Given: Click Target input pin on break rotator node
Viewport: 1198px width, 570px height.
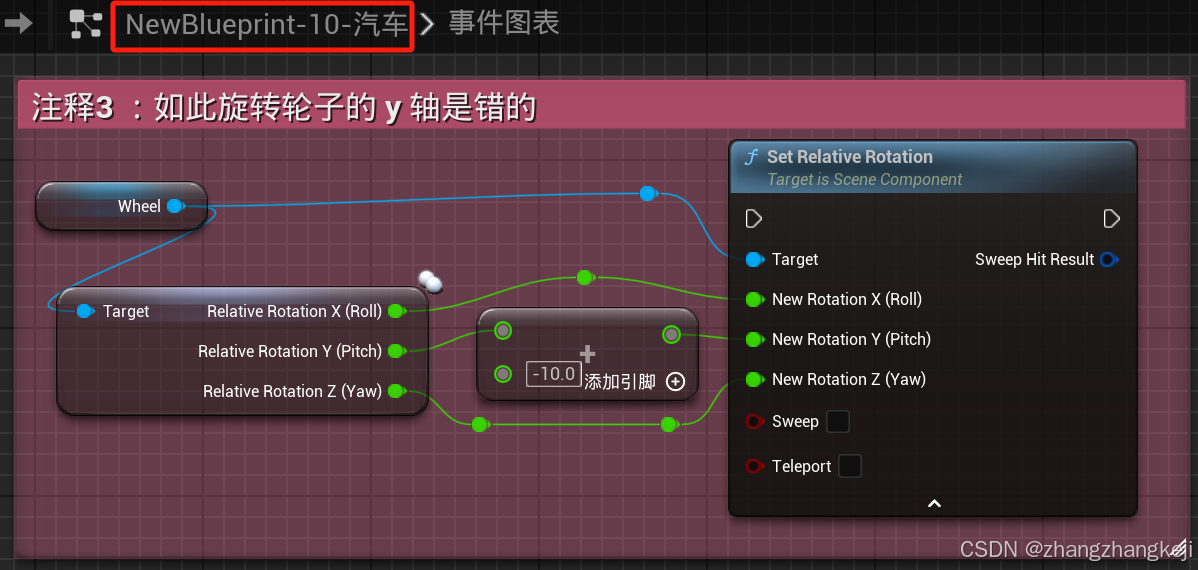Looking at the screenshot, I should click(86, 311).
